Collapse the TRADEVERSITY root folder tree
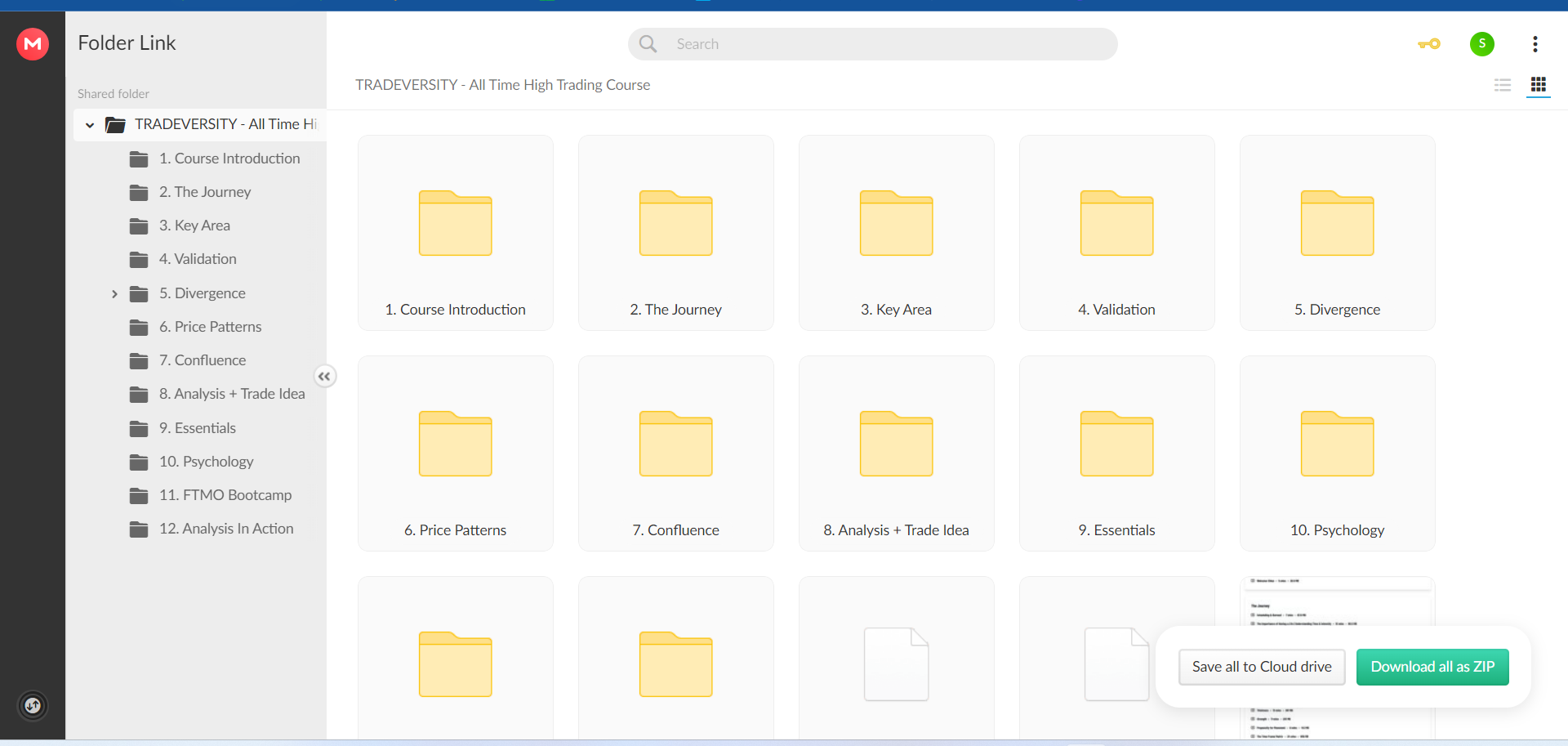Image resolution: width=1568 pixels, height=746 pixels. (x=90, y=125)
